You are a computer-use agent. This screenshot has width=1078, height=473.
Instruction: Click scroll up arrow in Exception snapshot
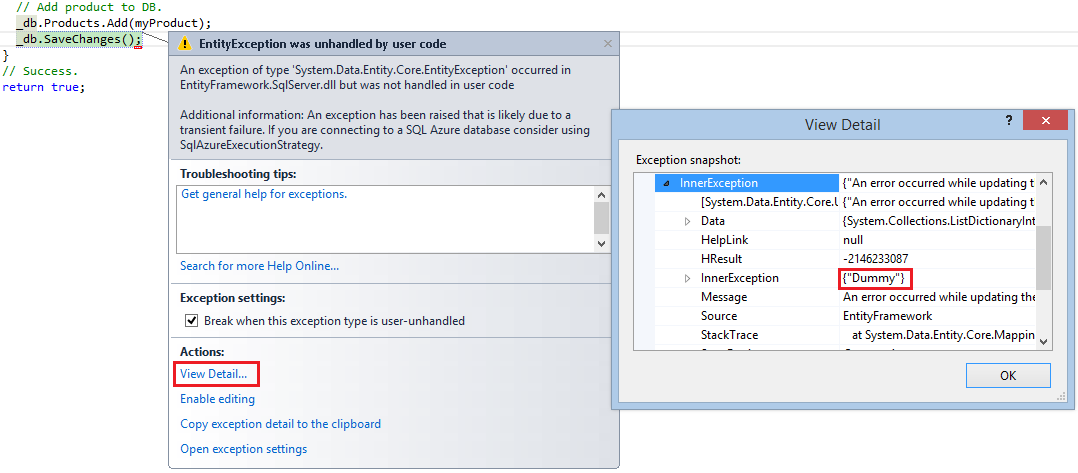tap(1044, 184)
